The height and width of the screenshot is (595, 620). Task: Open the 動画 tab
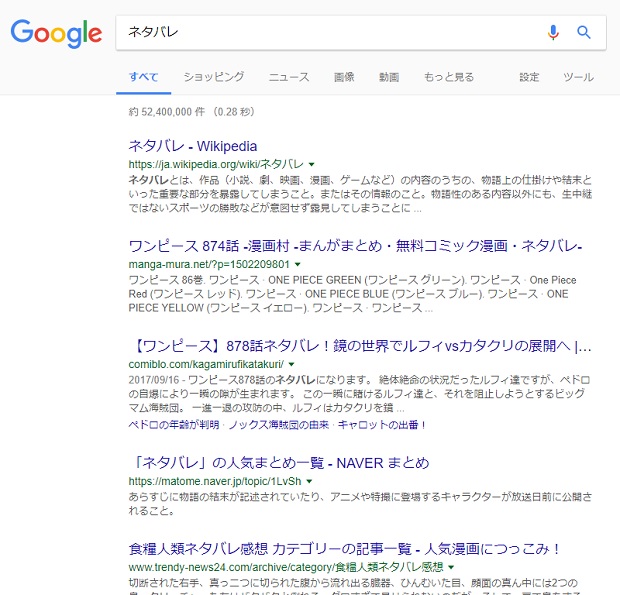389,77
